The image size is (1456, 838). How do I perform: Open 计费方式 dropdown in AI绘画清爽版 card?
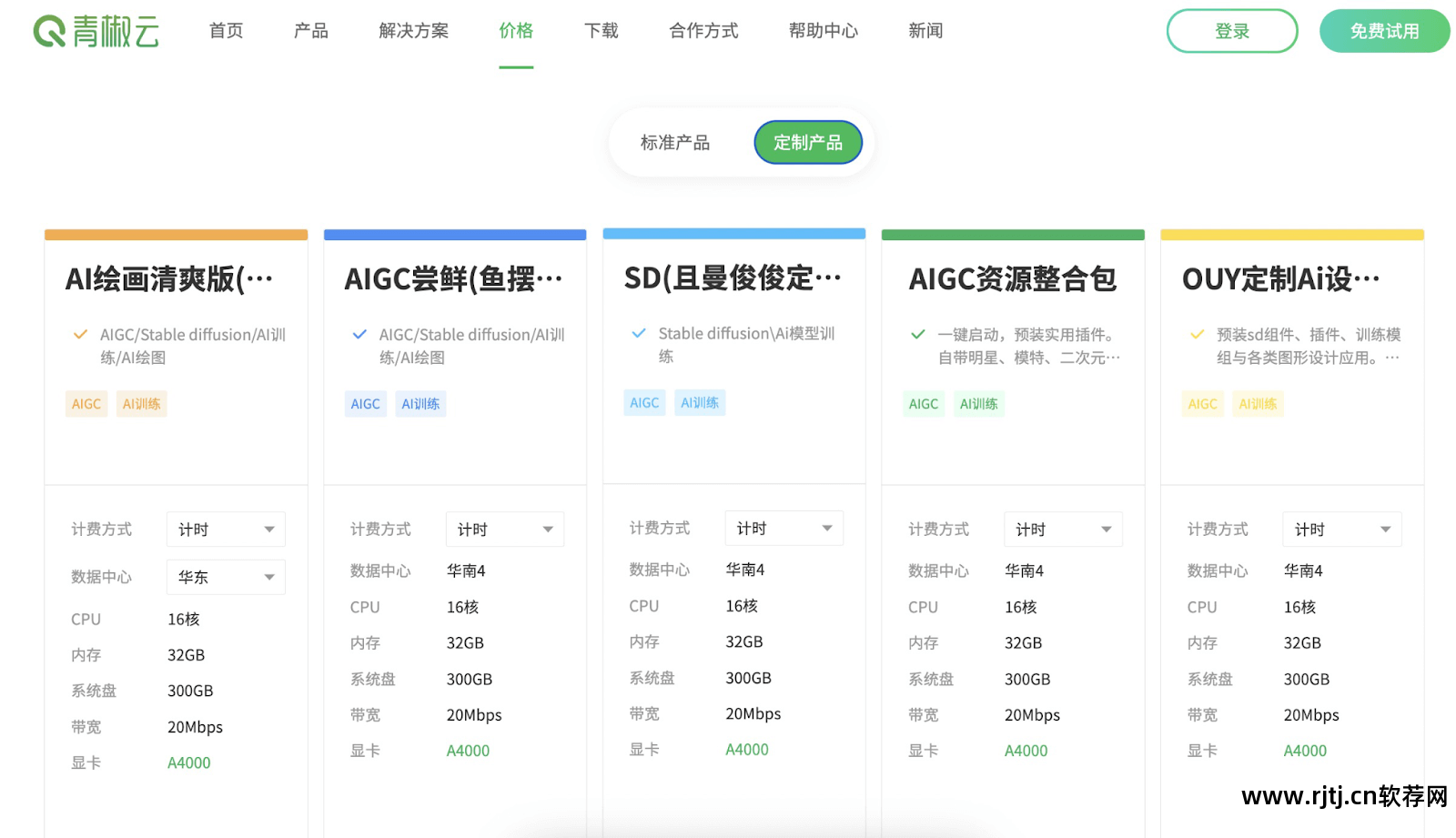226,530
